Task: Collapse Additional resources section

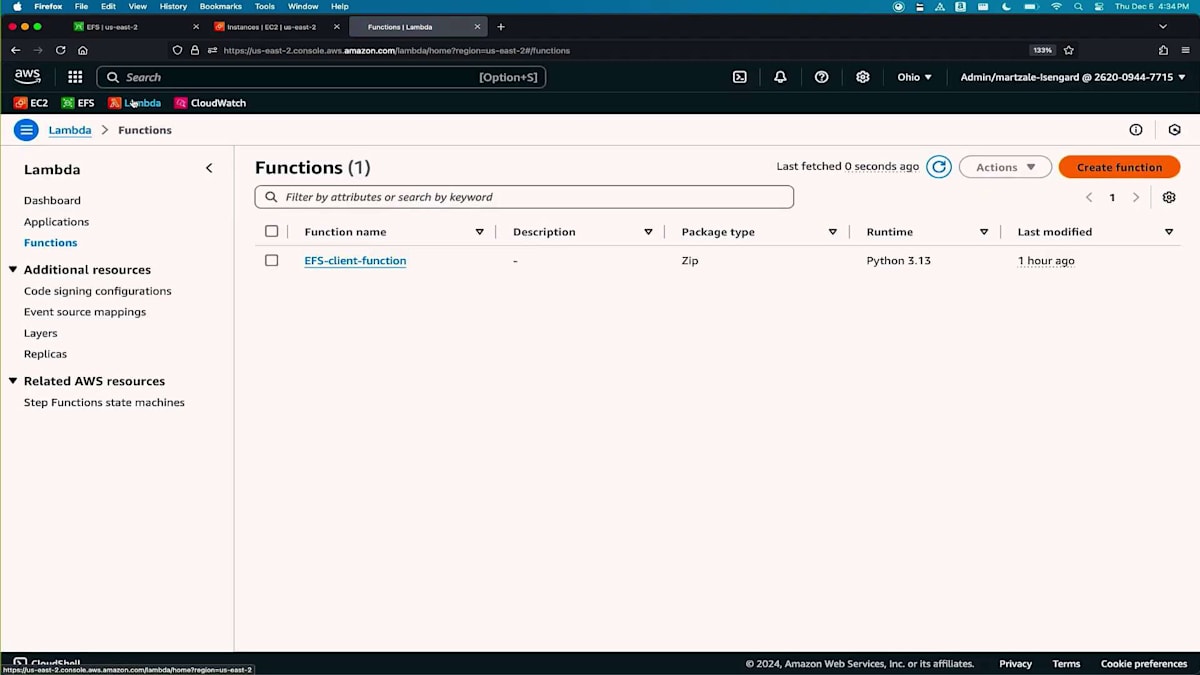Action: [x=13, y=270]
